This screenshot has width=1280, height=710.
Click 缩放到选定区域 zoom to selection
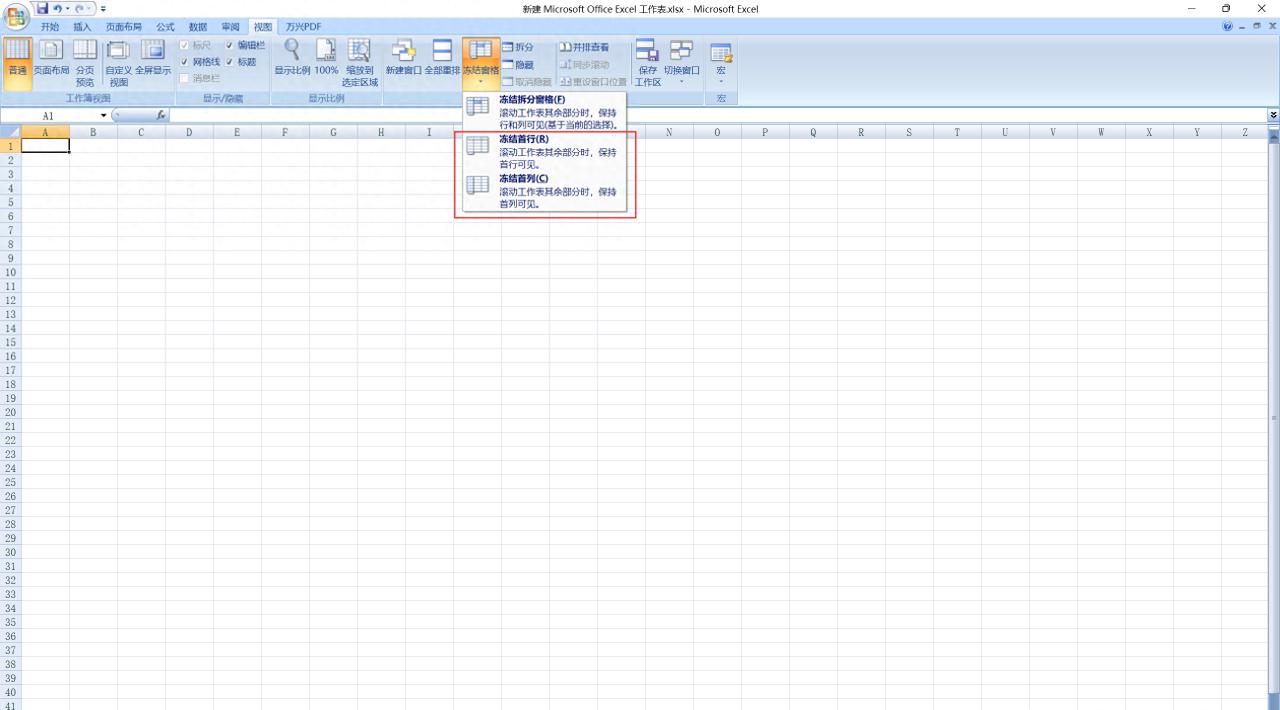pos(360,64)
